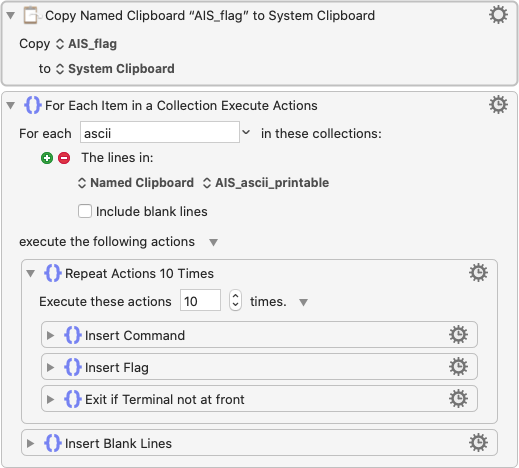519x468 pixels.
Task: Click gear icon on Insert Blank Lines action
Action: tap(478, 443)
